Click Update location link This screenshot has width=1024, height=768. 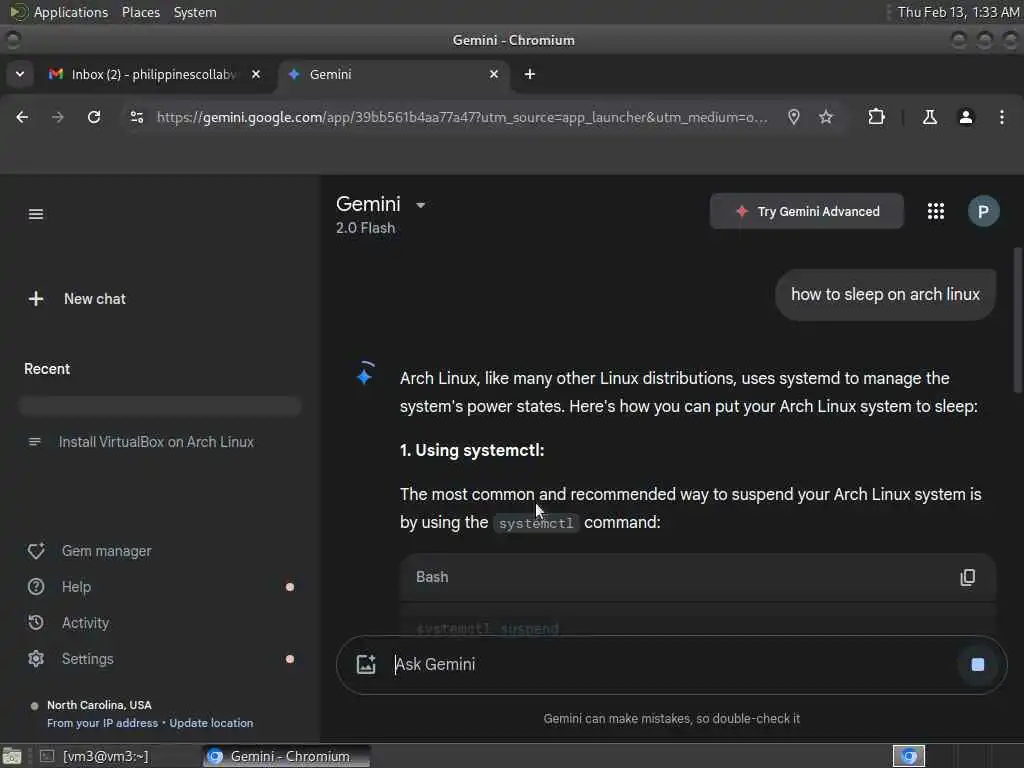pos(211,723)
